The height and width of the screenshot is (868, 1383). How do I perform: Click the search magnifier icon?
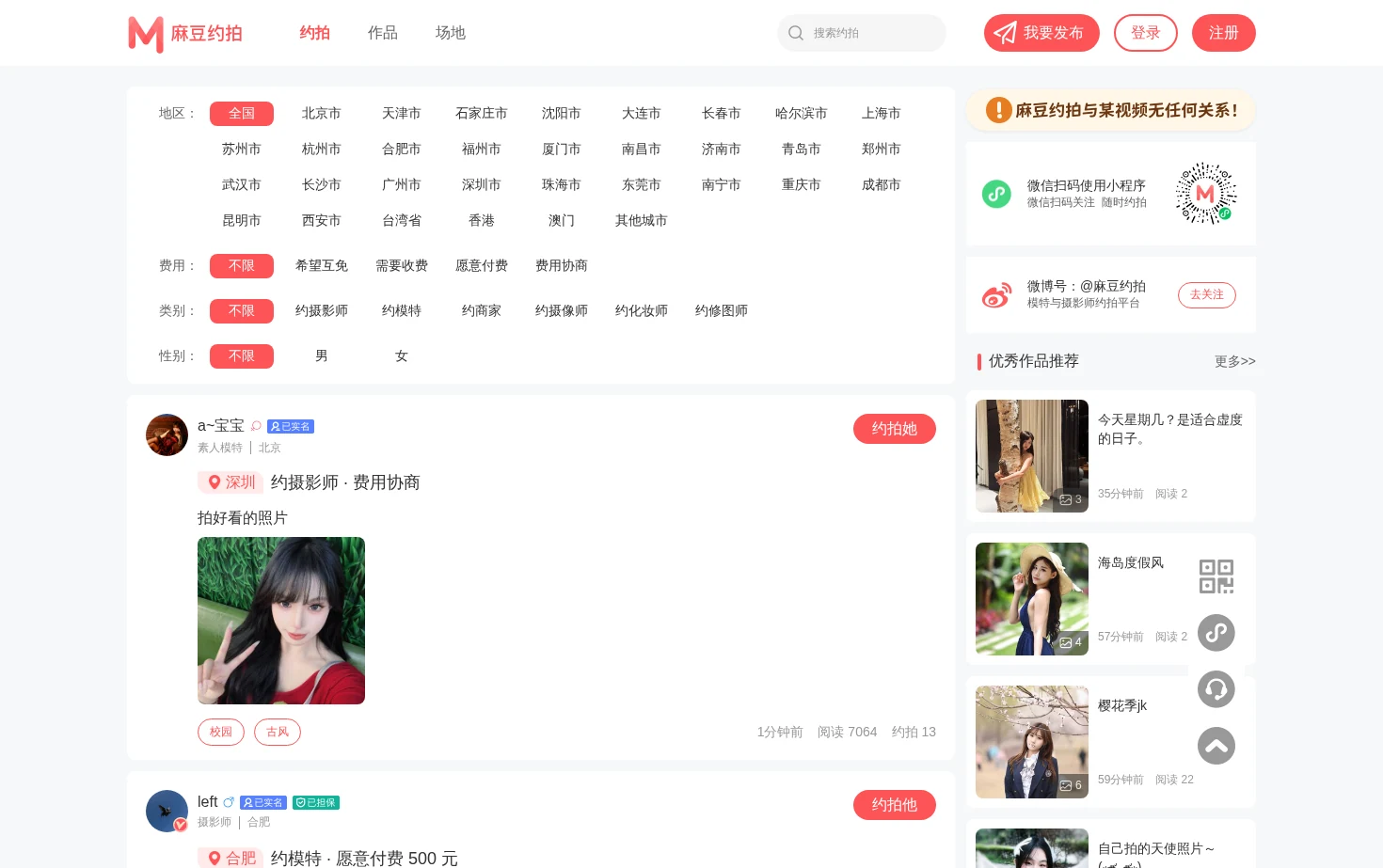click(796, 33)
